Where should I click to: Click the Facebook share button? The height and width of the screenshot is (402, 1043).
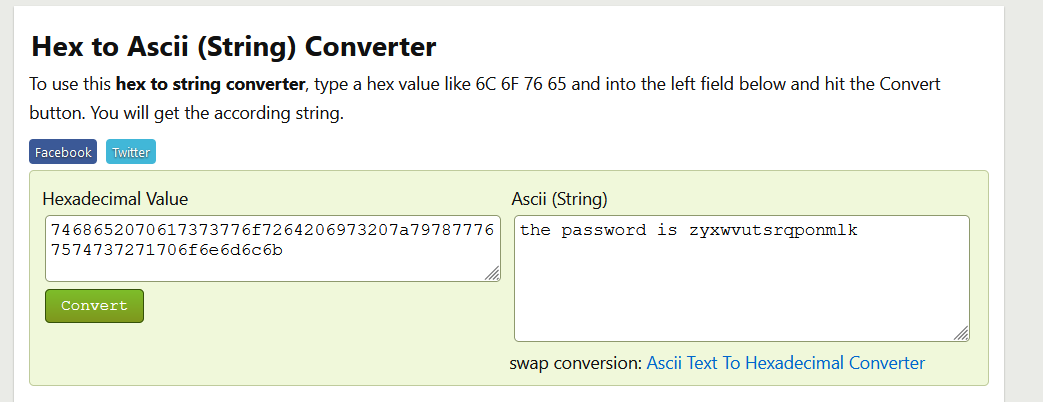click(63, 152)
